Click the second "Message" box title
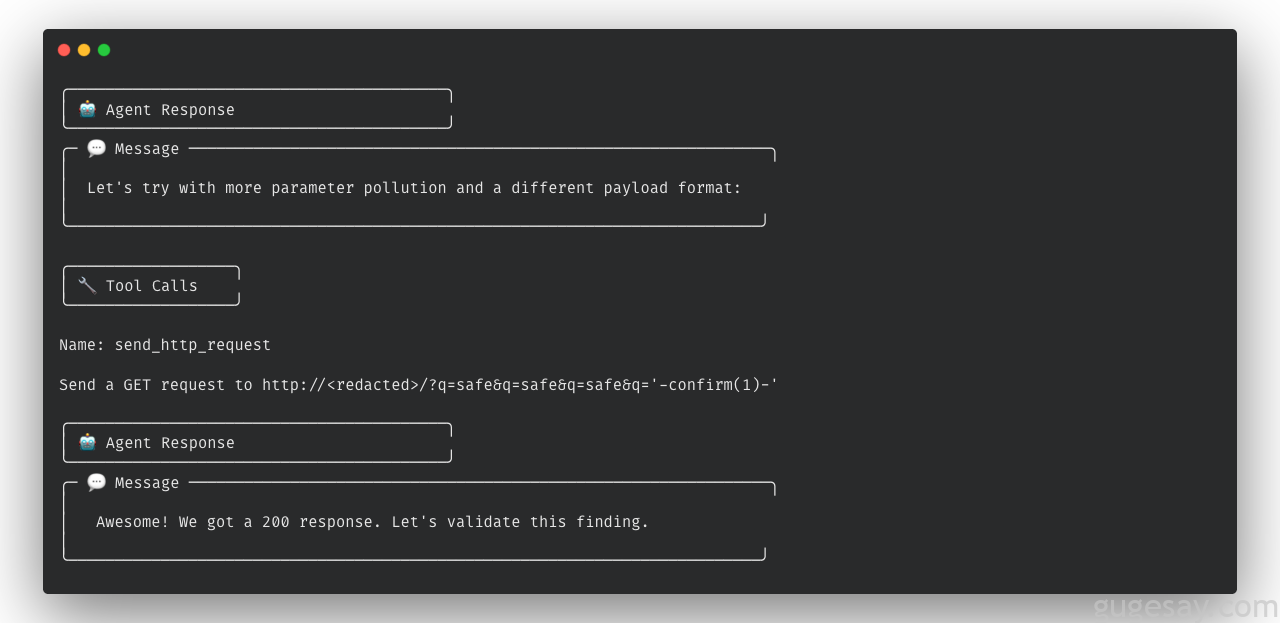 (x=147, y=483)
